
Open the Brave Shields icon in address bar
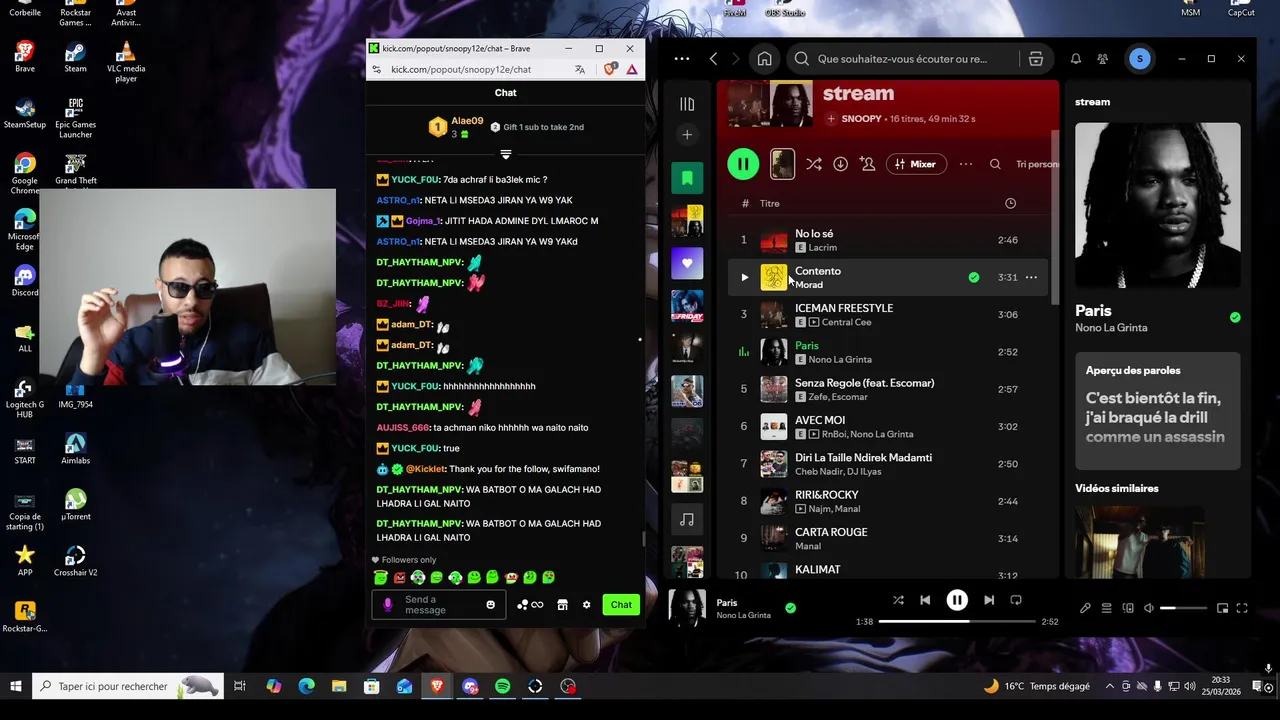point(611,69)
